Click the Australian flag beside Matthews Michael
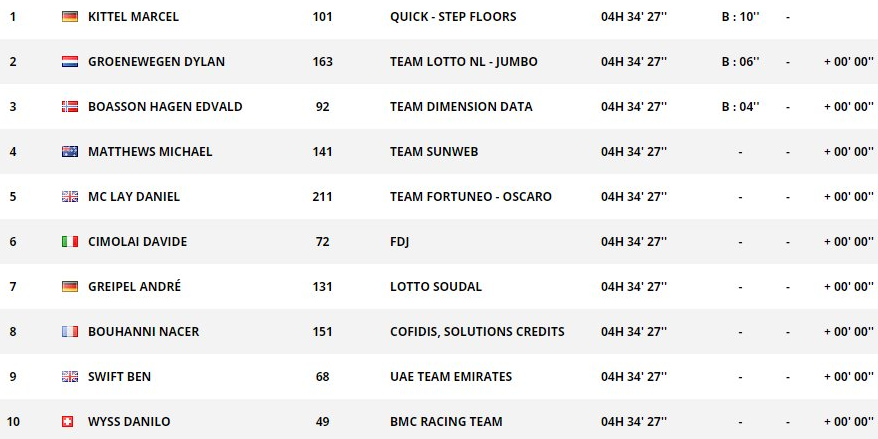The height and width of the screenshot is (439, 878). (70, 152)
